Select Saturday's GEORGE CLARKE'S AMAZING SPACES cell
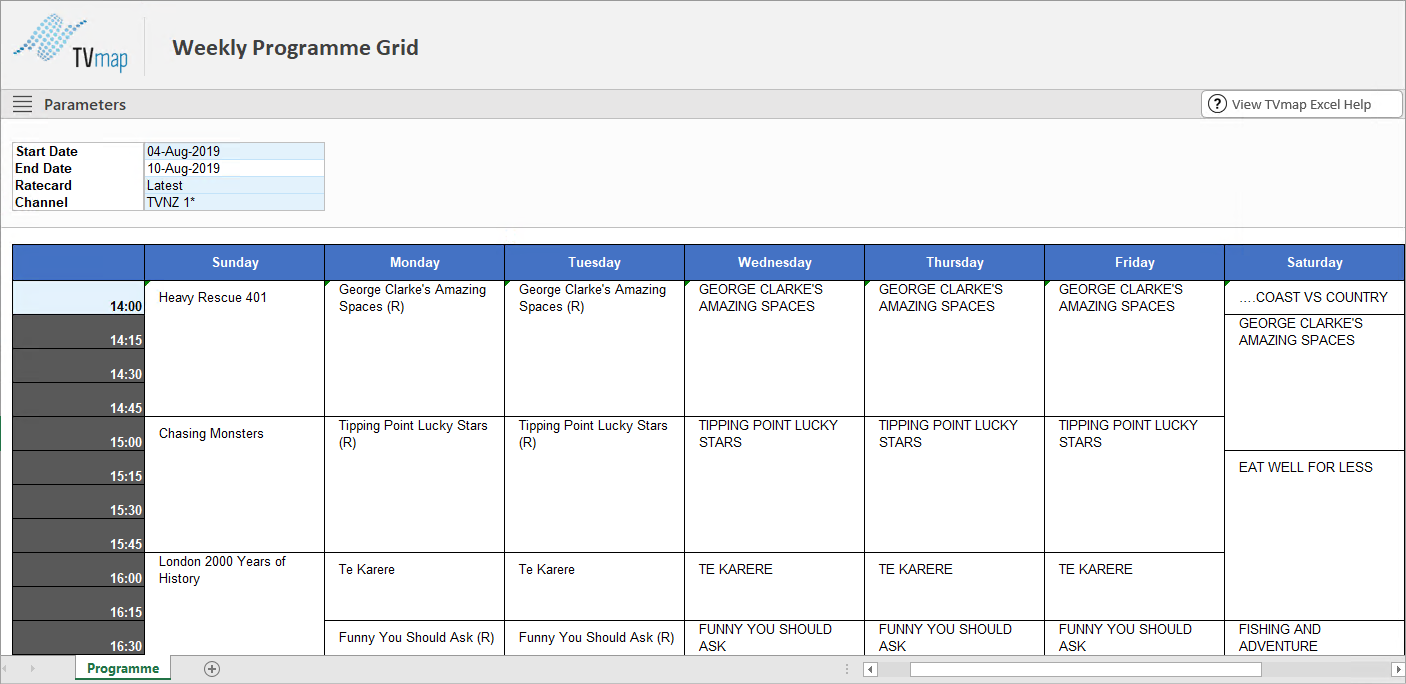Image resolution: width=1406 pixels, height=684 pixels. click(x=1315, y=382)
